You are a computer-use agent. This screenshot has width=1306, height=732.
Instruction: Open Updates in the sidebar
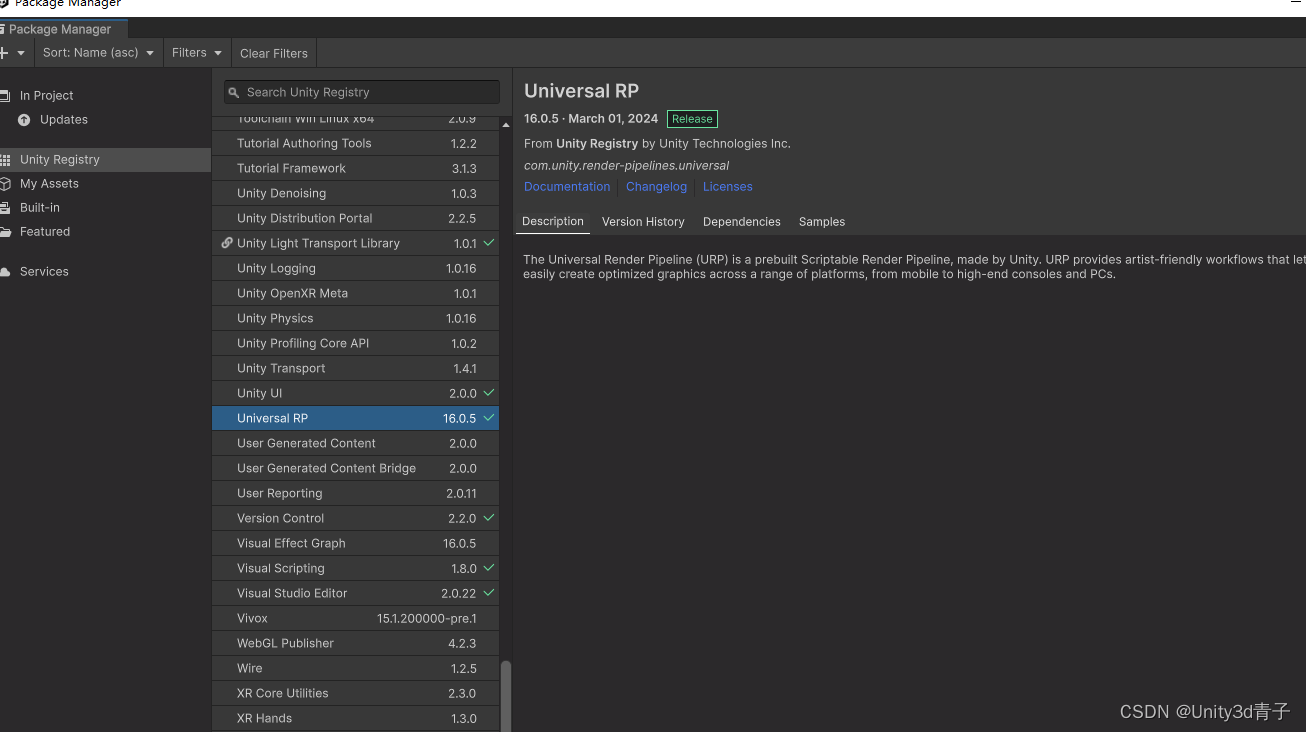tap(105, 119)
